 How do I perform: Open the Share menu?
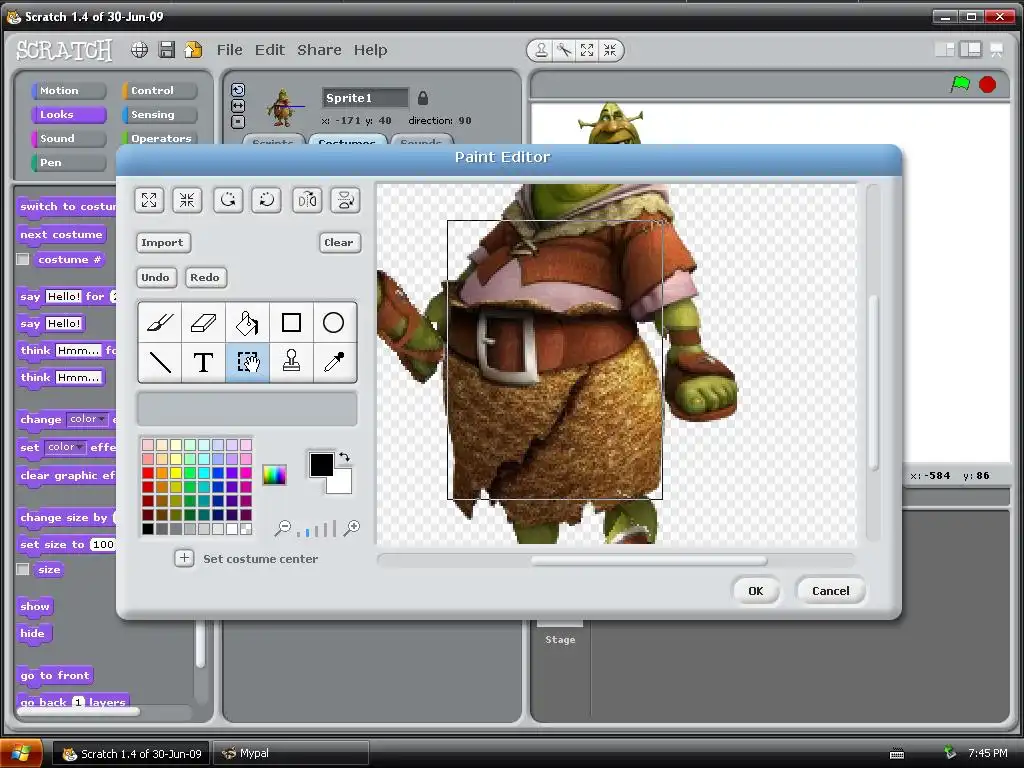(x=319, y=50)
